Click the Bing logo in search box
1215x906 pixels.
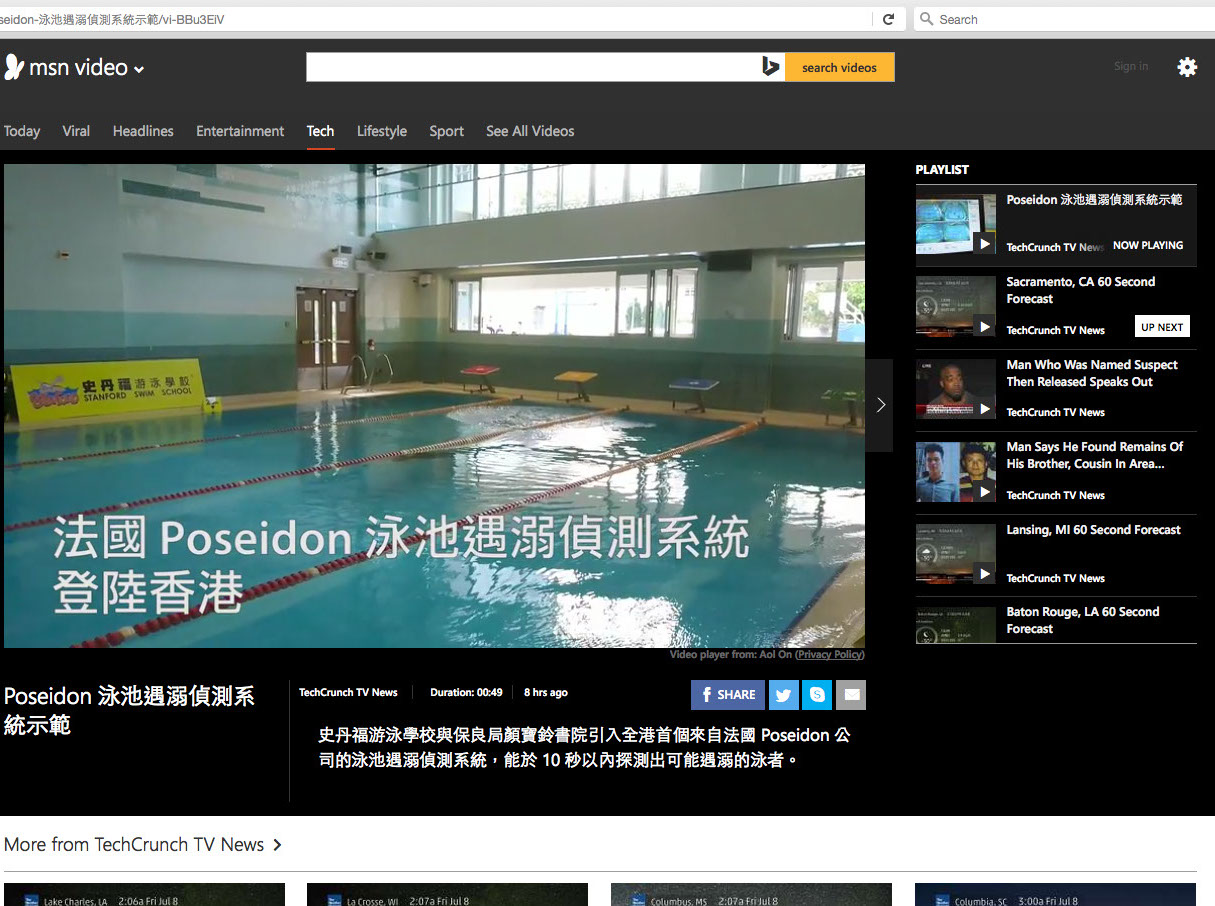[770, 67]
